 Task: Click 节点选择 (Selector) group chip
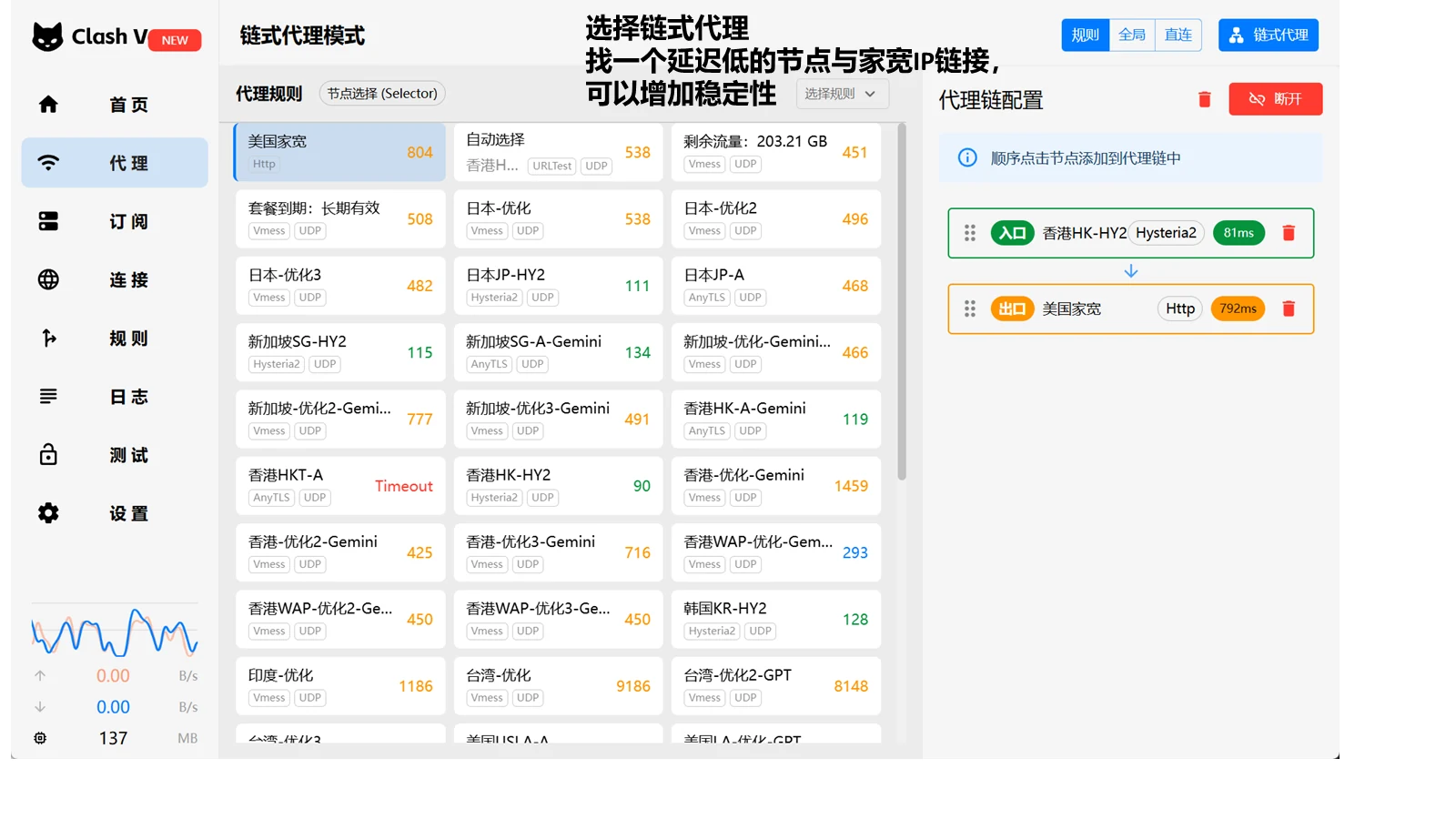pos(382,93)
